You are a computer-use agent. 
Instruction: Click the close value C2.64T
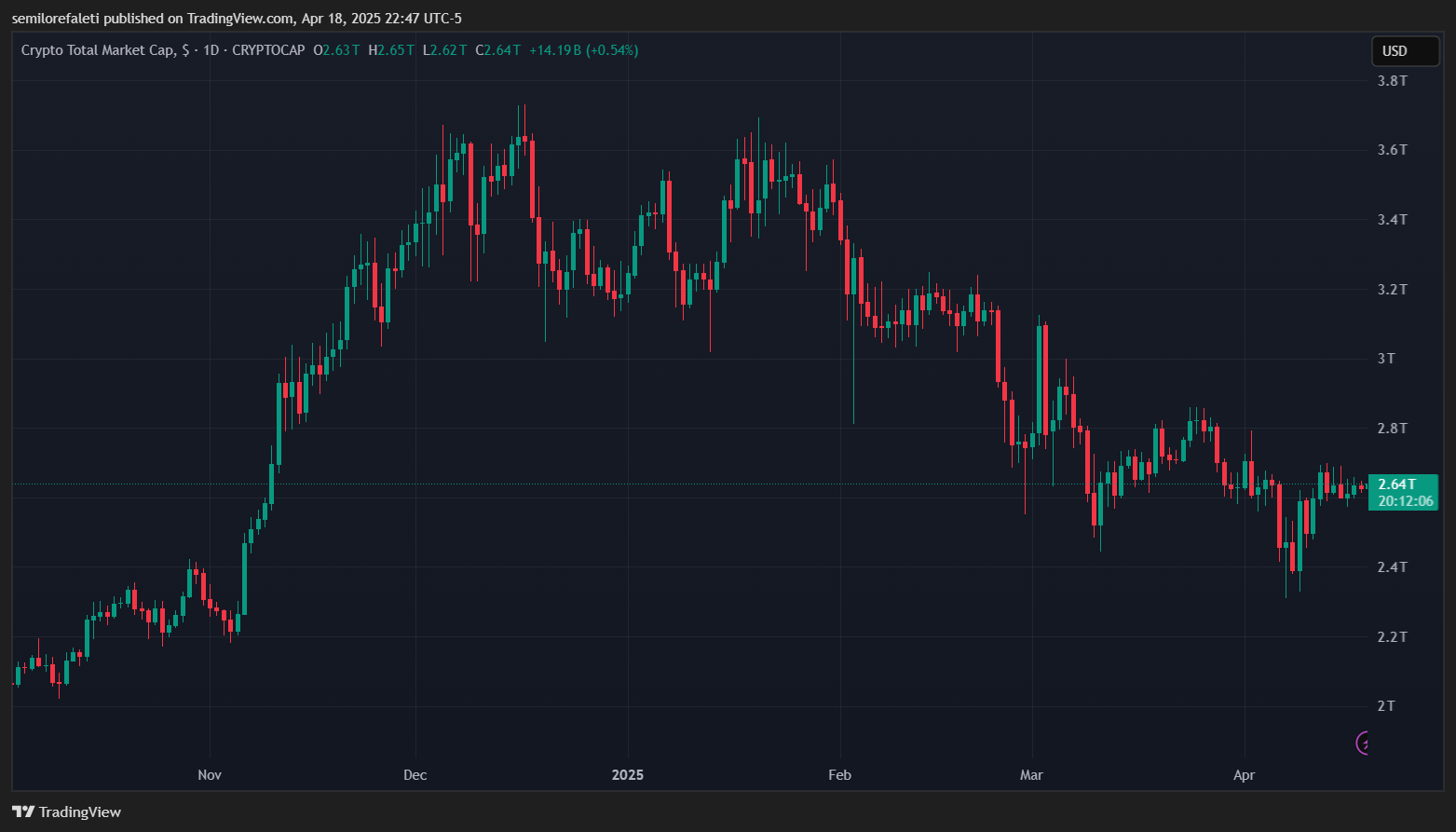click(x=498, y=50)
